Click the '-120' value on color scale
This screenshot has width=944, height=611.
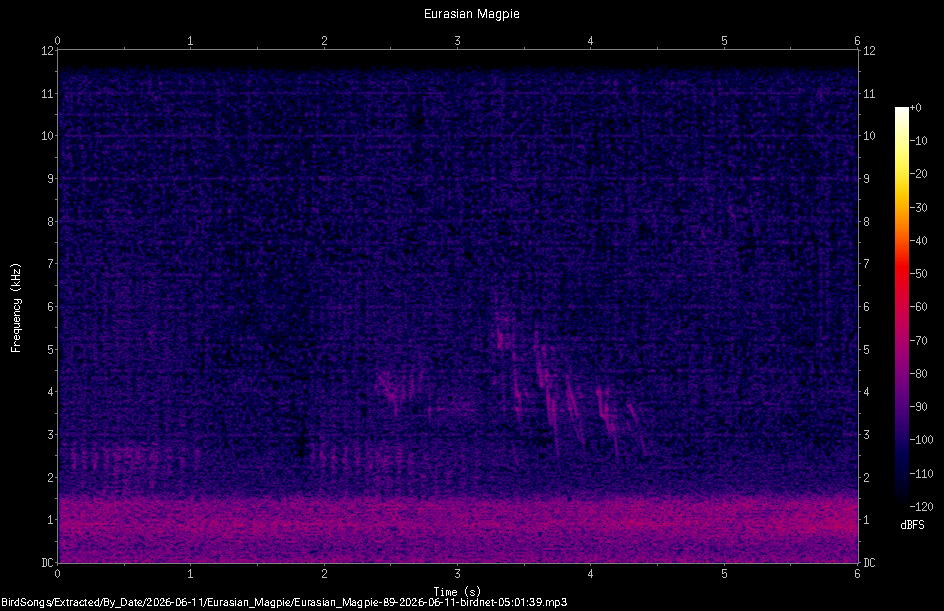(x=921, y=506)
